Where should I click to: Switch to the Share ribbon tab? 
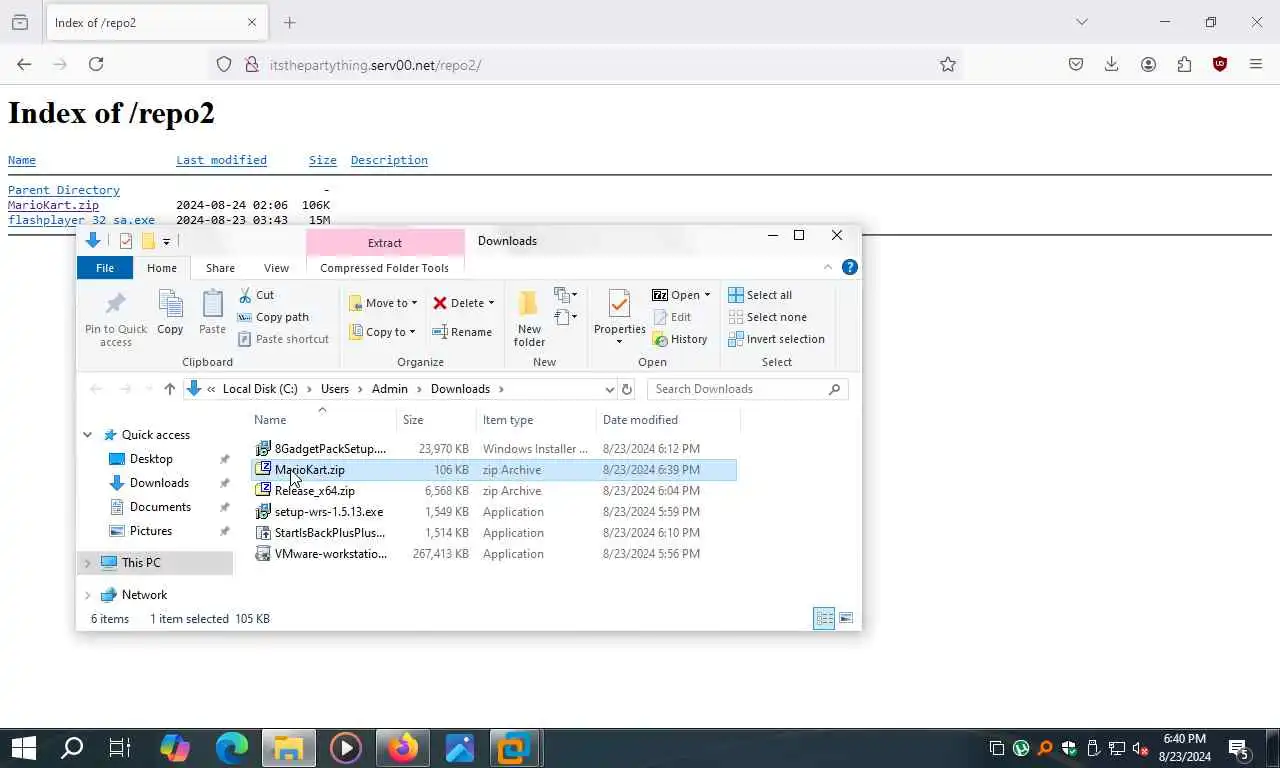pyautogui.click(x=220, y=267)
